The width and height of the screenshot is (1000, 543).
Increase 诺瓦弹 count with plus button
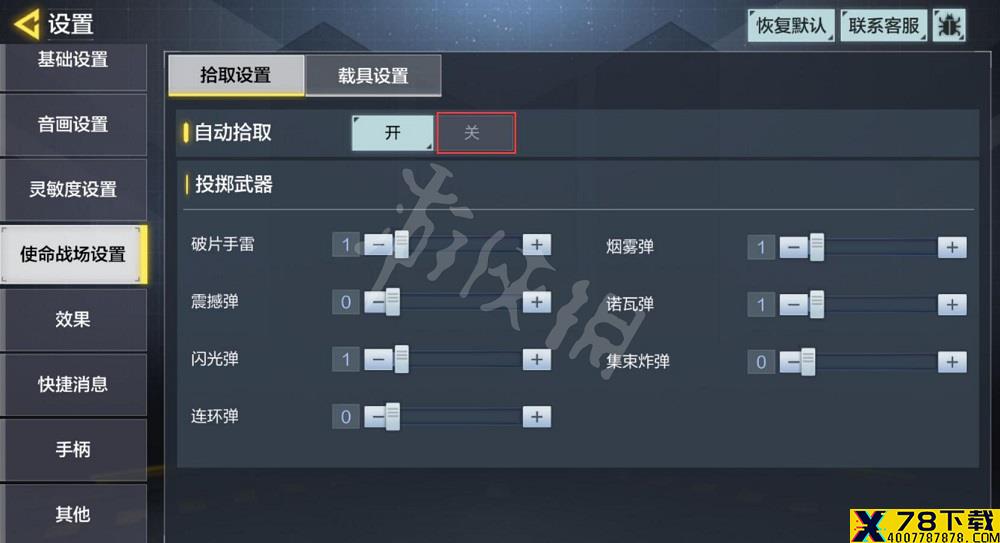point(952,305)
